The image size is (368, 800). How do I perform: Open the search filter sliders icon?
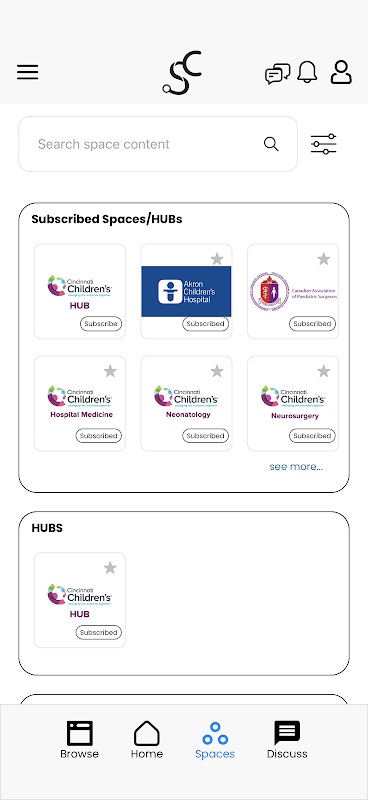324,144
